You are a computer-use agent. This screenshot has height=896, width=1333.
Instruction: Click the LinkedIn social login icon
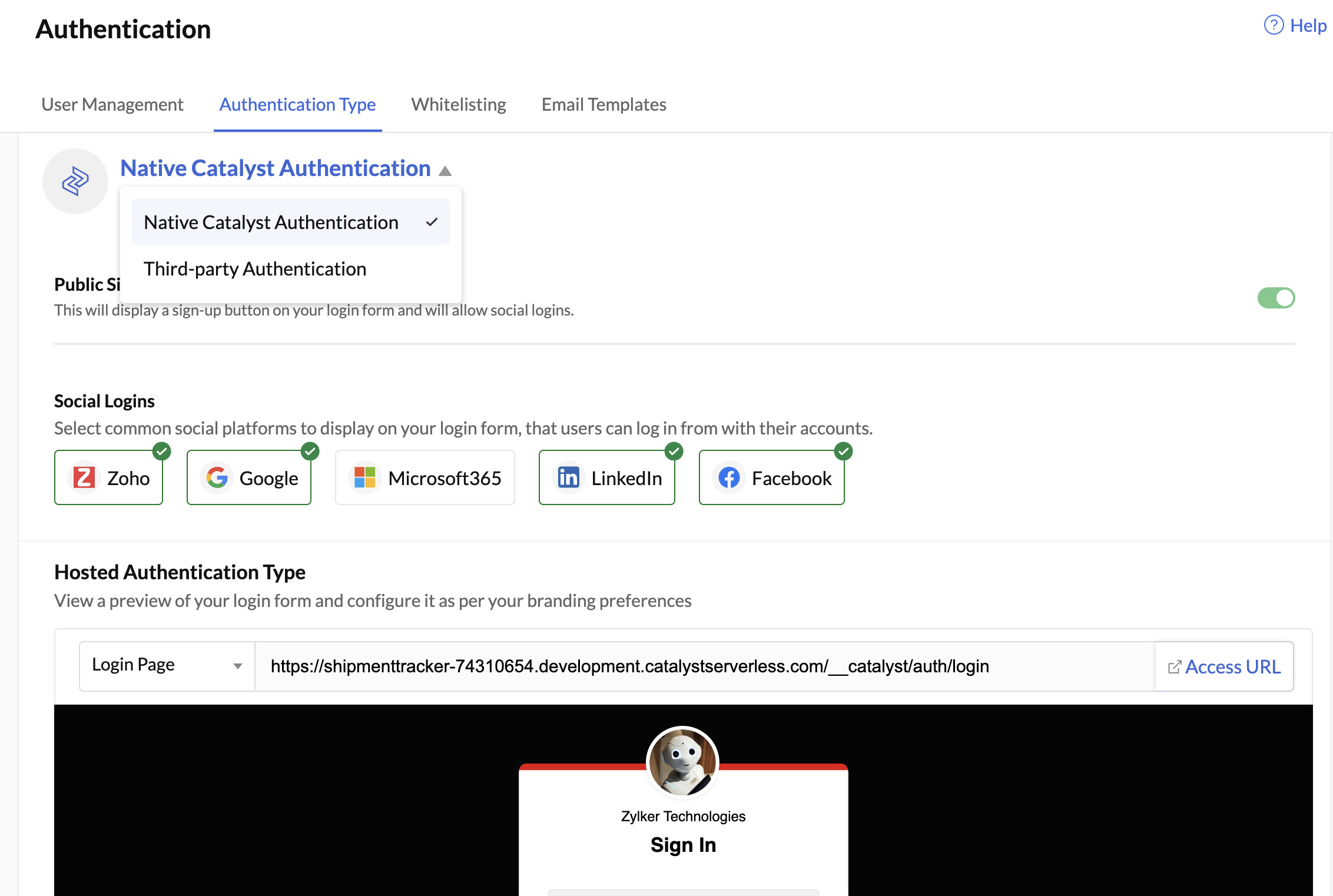click(568, 477)
